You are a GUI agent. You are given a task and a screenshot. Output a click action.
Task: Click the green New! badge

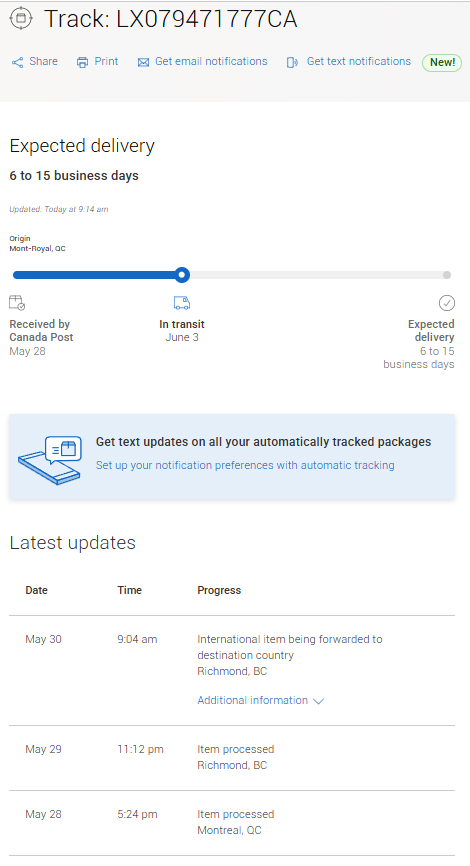(x=442, y=62)
